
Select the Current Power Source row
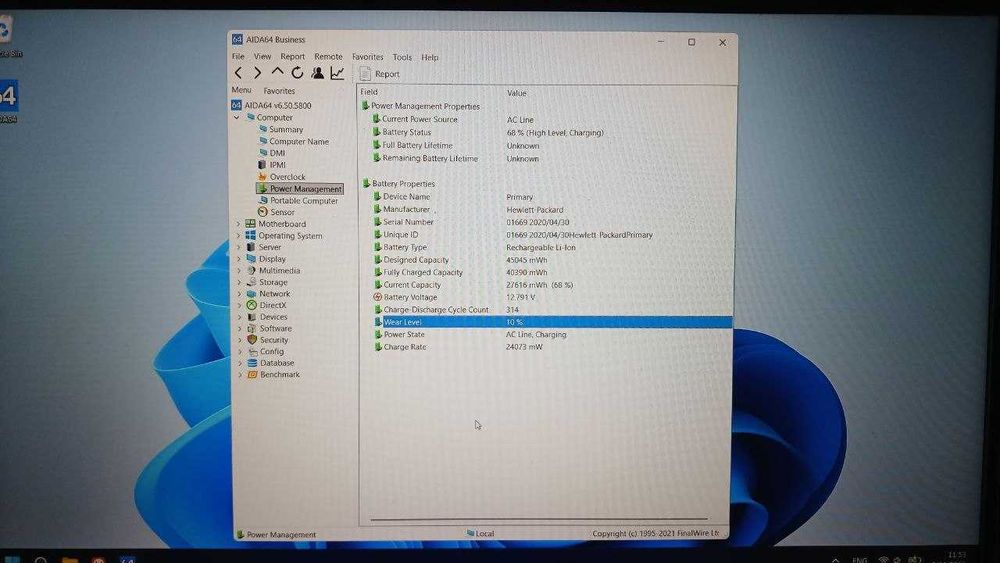pyautogui.click(x=453, y=119)
